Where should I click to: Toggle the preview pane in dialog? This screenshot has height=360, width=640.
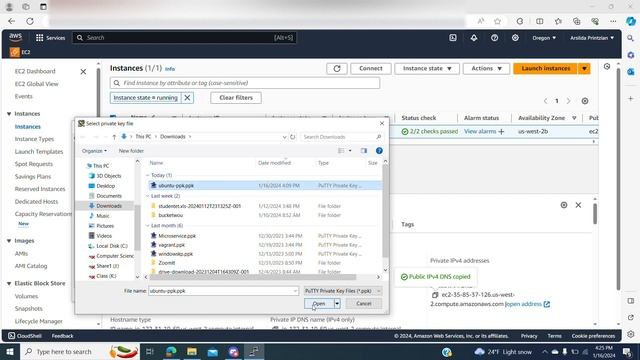364,151
